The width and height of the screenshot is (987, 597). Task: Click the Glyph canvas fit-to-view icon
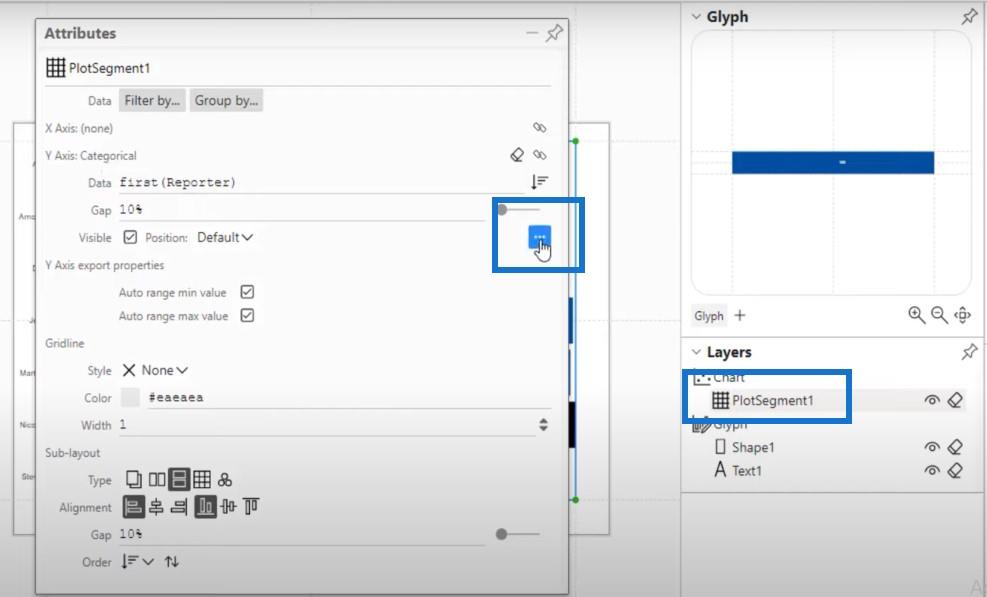coord(962,315)
